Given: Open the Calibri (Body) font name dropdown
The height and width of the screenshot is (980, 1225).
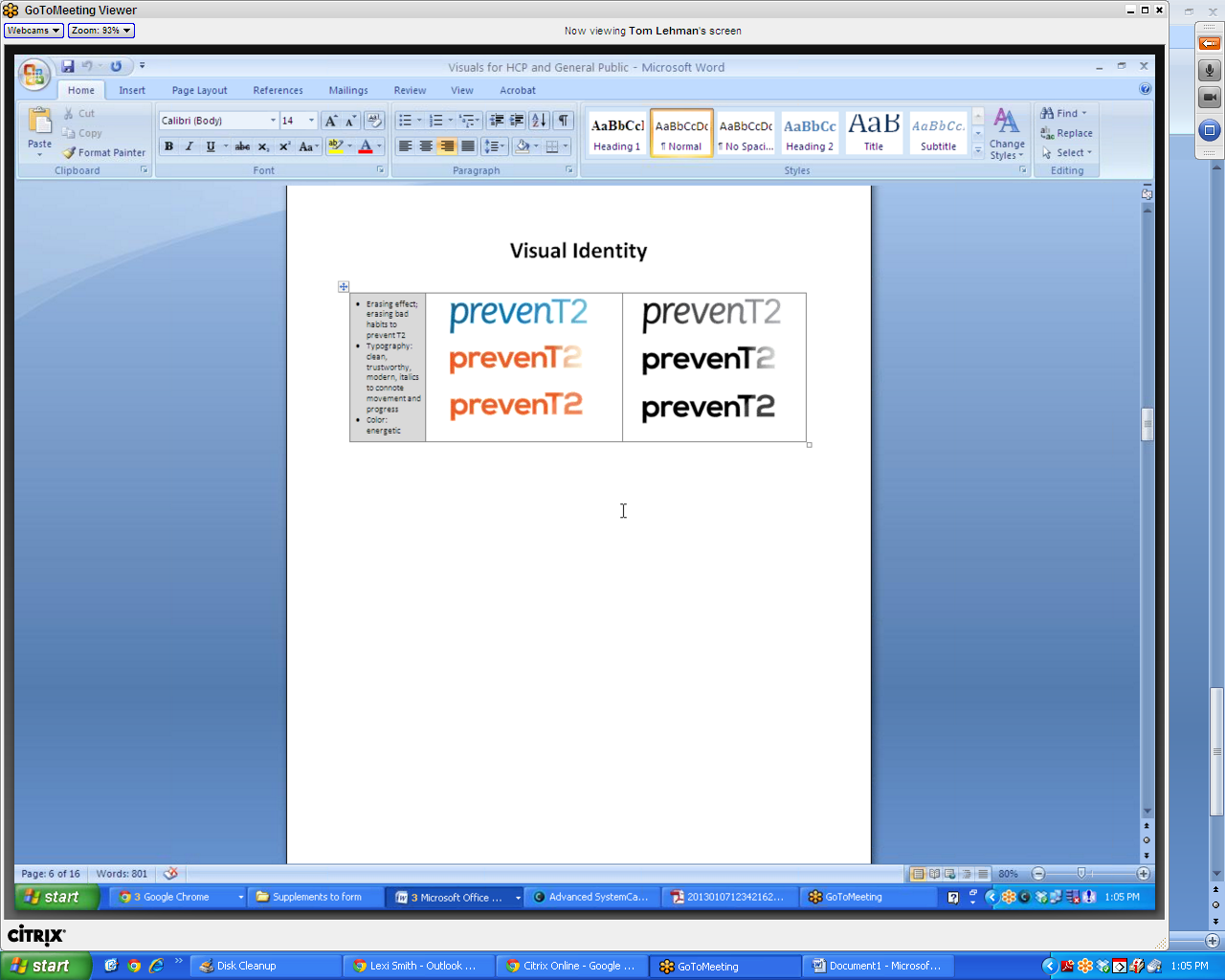Looking at the screenshot, I should [273, 121].
